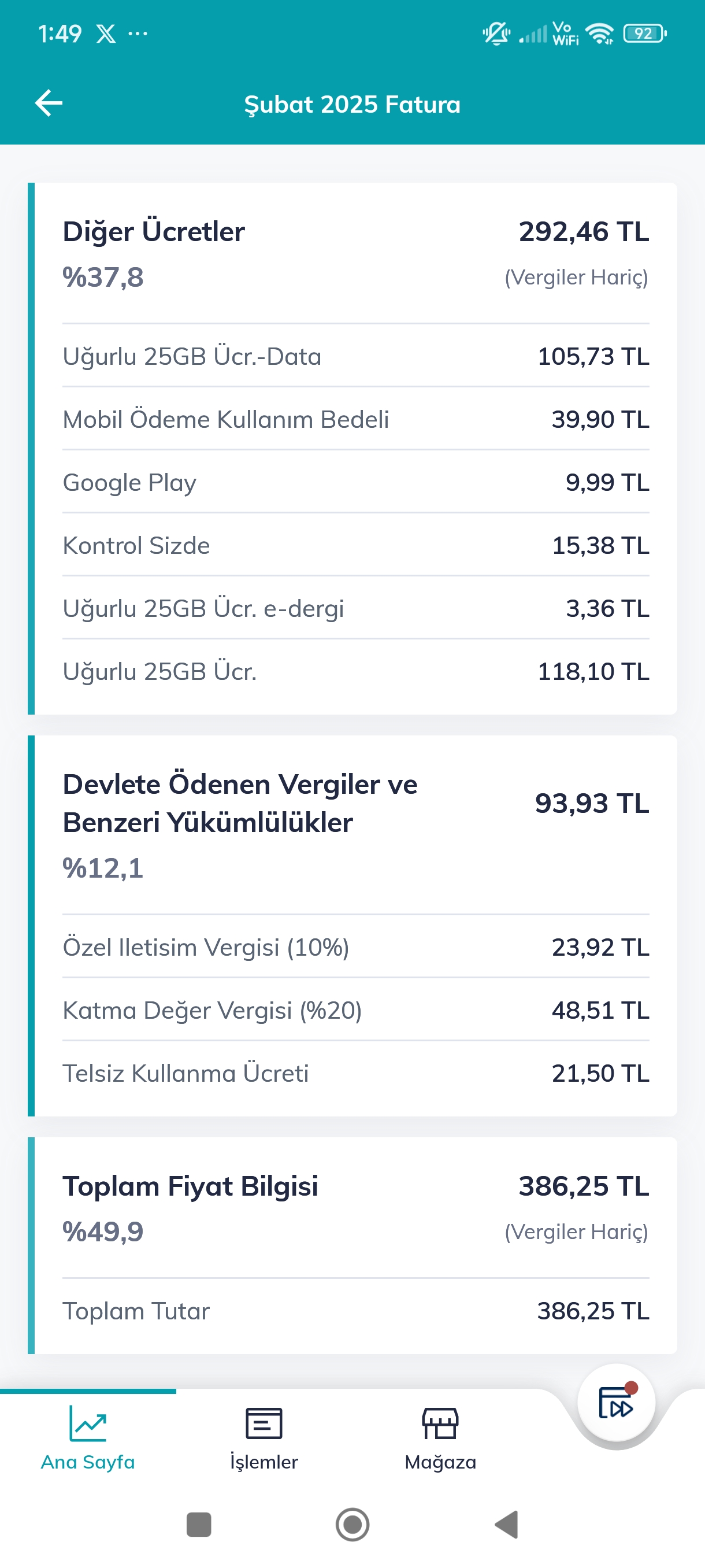The width and height of the screenshot is (705, 1568).
Task: Tap the X notification icon in the status bar
Action: (106, 34)
